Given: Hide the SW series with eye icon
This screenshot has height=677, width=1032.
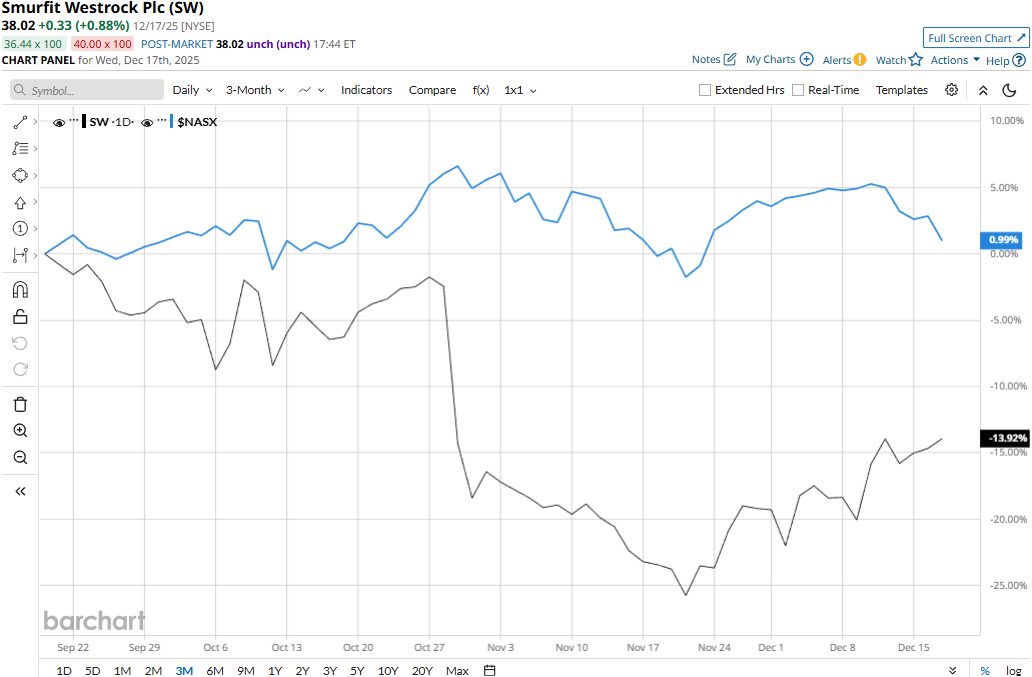Looking at the screenshot, I should click(x=59, y=122).
